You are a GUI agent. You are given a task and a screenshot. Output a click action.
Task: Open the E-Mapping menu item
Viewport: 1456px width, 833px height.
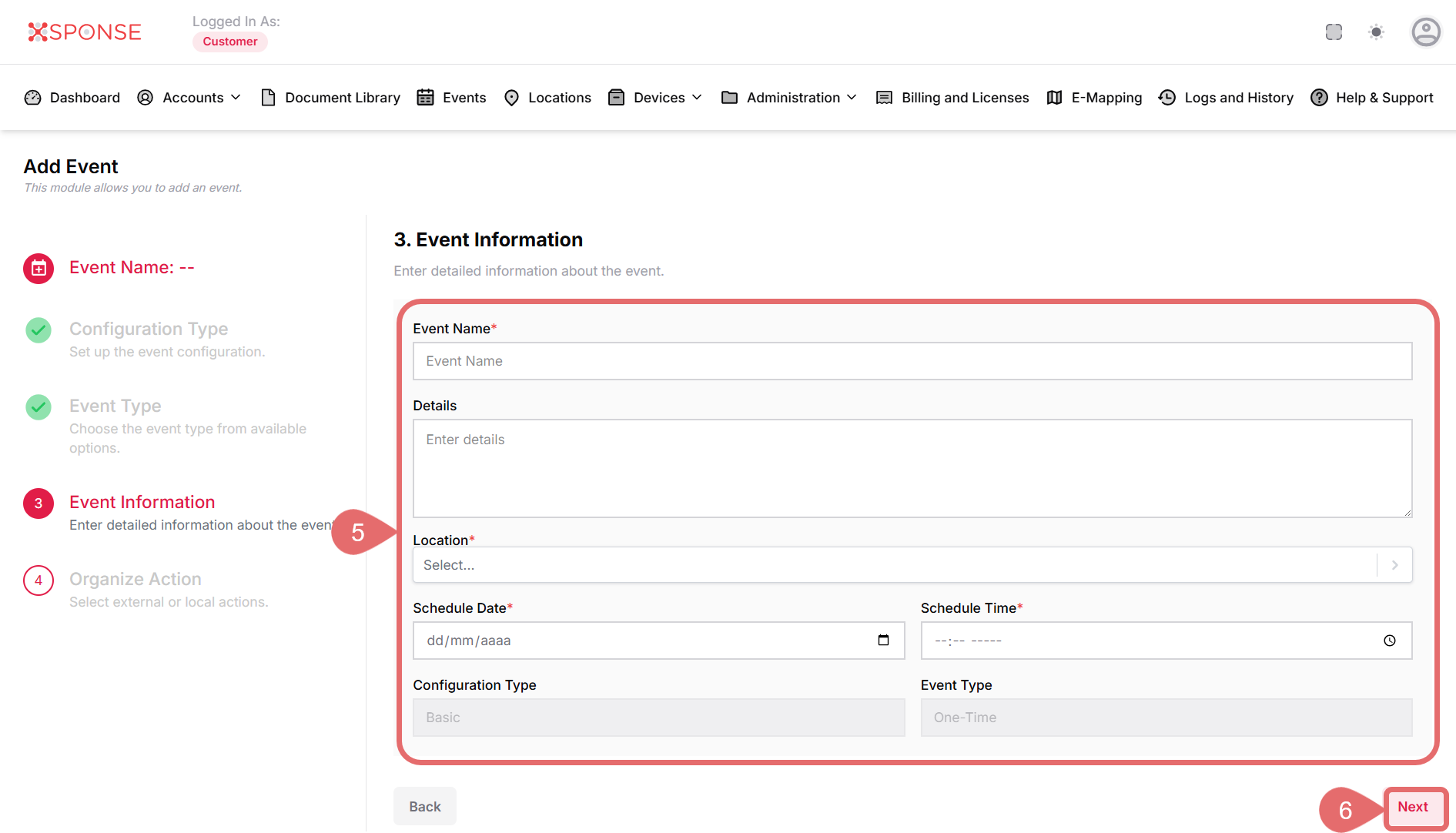pos(1094,98)
